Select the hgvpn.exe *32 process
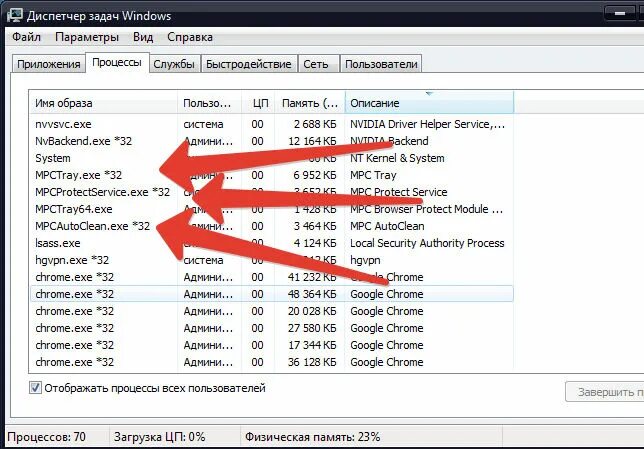Screen dimensions: 644x449 click(x=271, y=260)
